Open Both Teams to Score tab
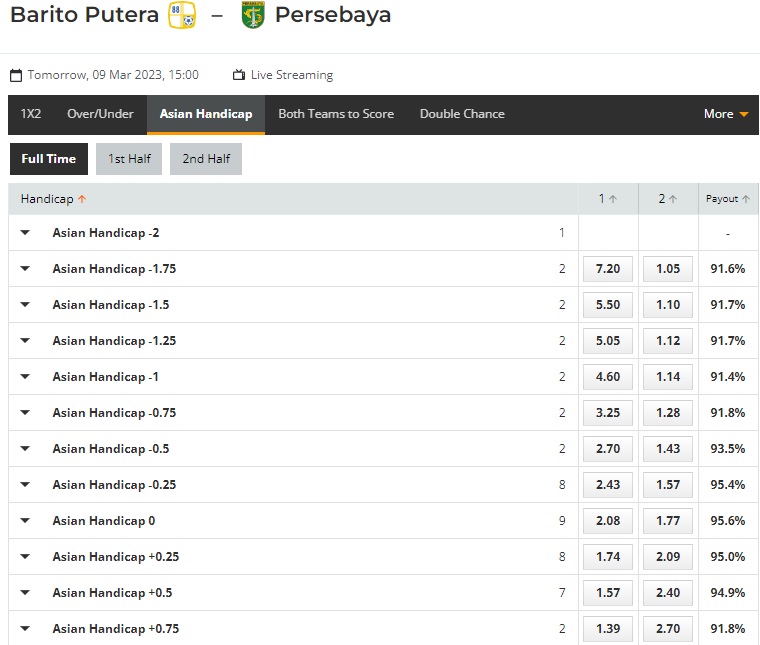 pos(336,114)
